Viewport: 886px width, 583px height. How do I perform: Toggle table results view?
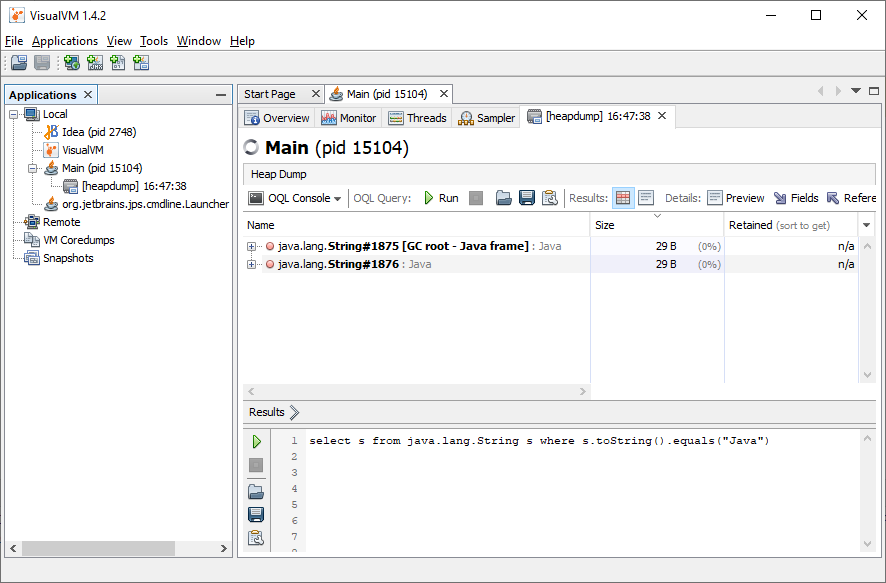[x=623, y=198]
